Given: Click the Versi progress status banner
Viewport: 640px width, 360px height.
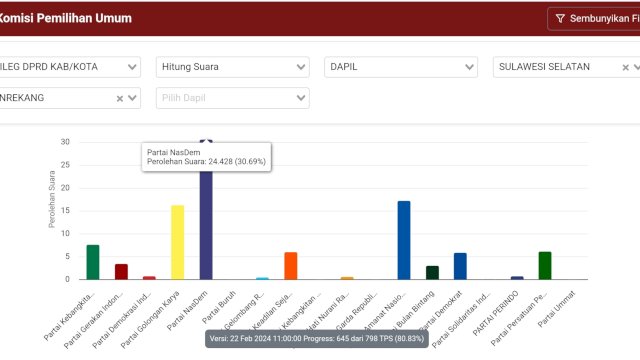Looking at the screenshot, I should point(317,339).
